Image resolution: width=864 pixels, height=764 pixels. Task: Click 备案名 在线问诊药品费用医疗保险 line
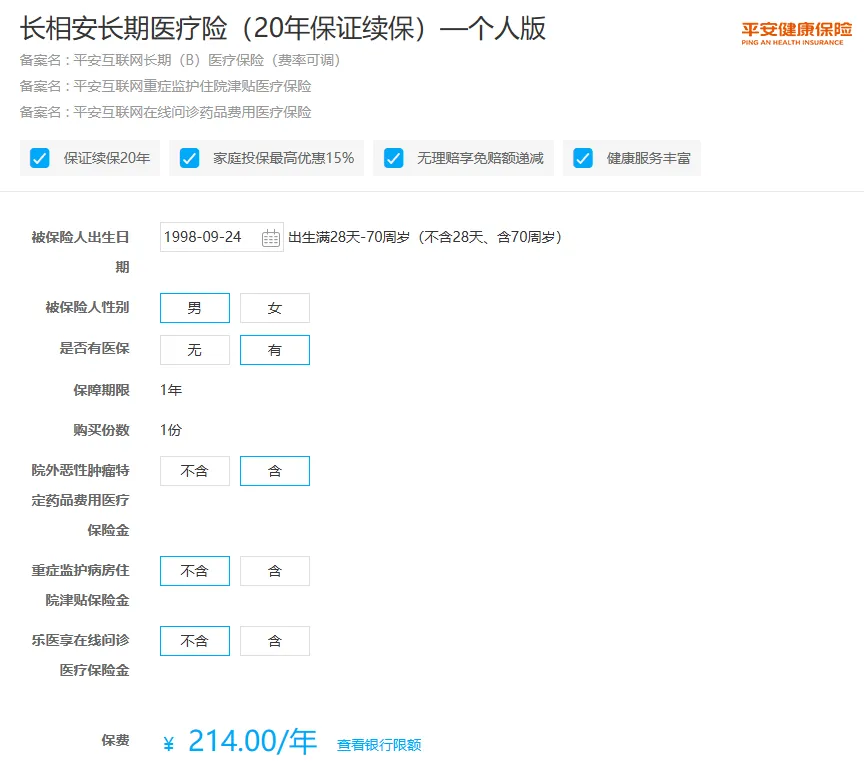(165, 112)
